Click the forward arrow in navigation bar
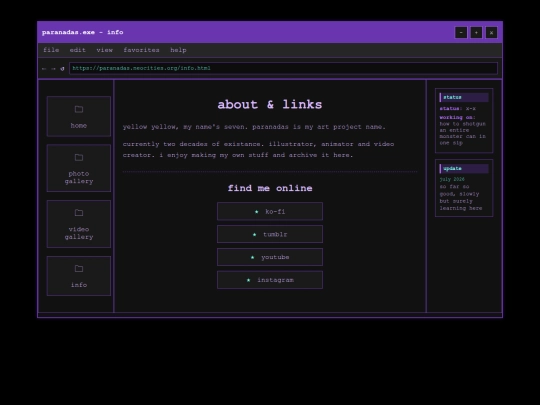 point(53,69)
